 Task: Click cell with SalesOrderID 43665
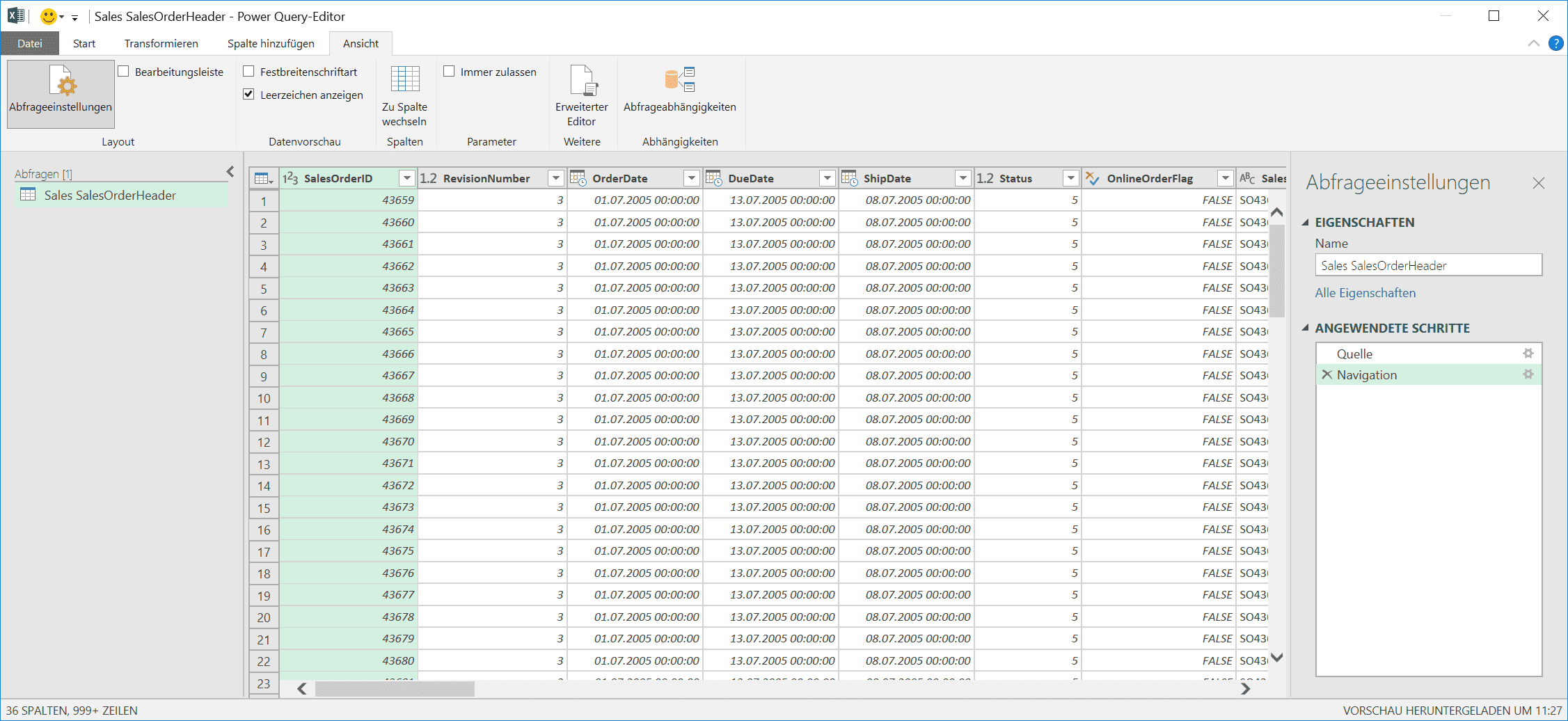pos(348,332)
